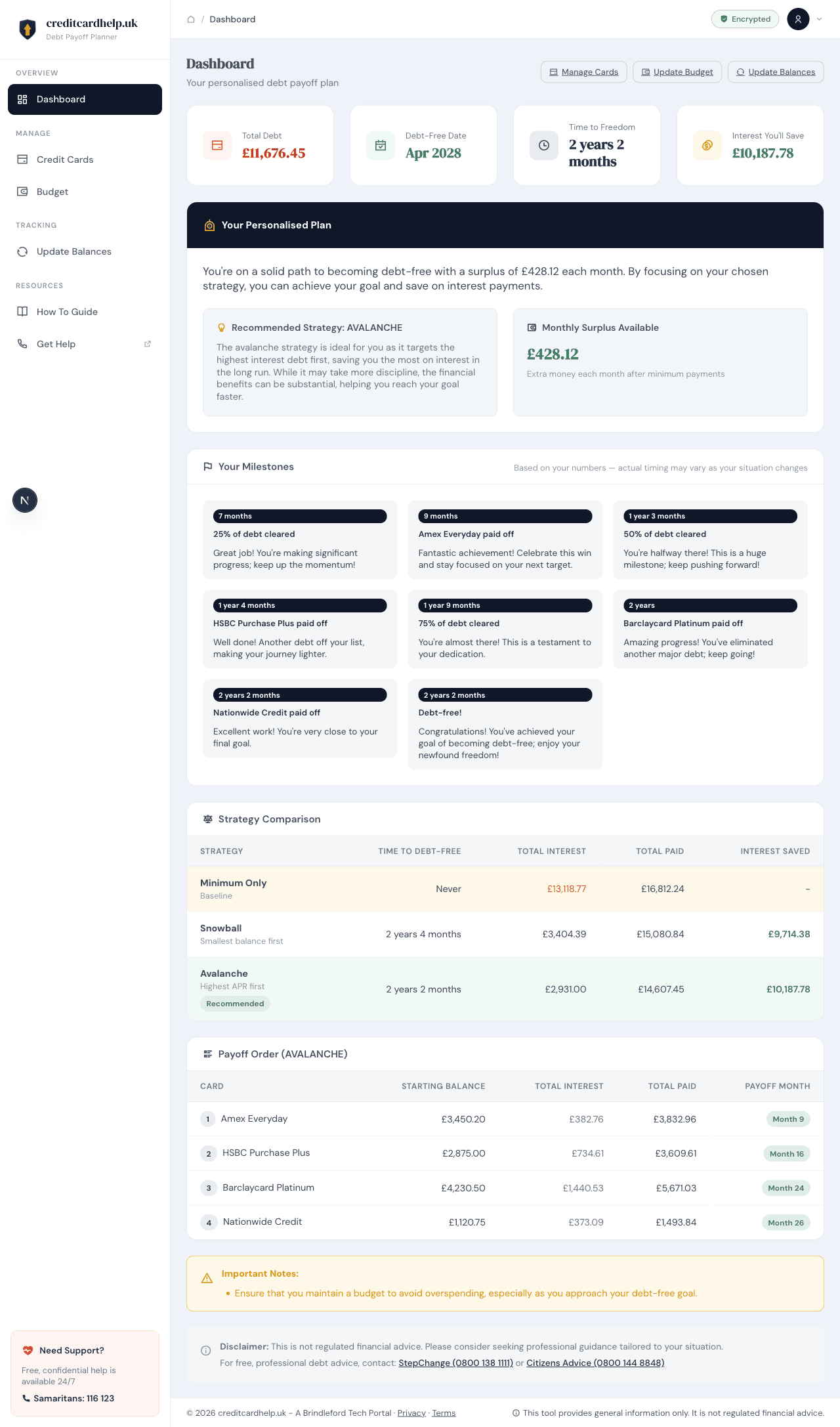Click the Samaritans: 116 123 number
Screen dimensions: 840x1427
click(x=73, y=1398)
